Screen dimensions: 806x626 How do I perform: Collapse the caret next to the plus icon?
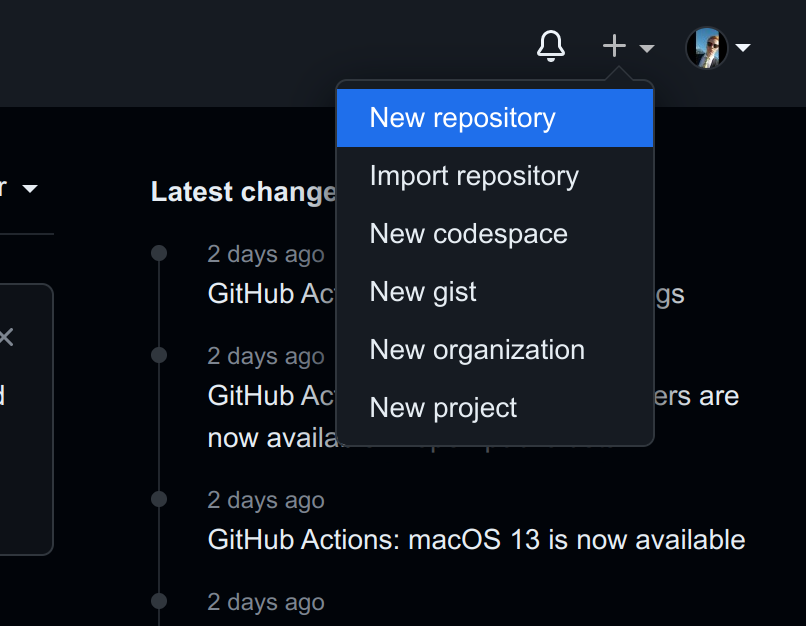pyautogui.click(x=646, y=48)
